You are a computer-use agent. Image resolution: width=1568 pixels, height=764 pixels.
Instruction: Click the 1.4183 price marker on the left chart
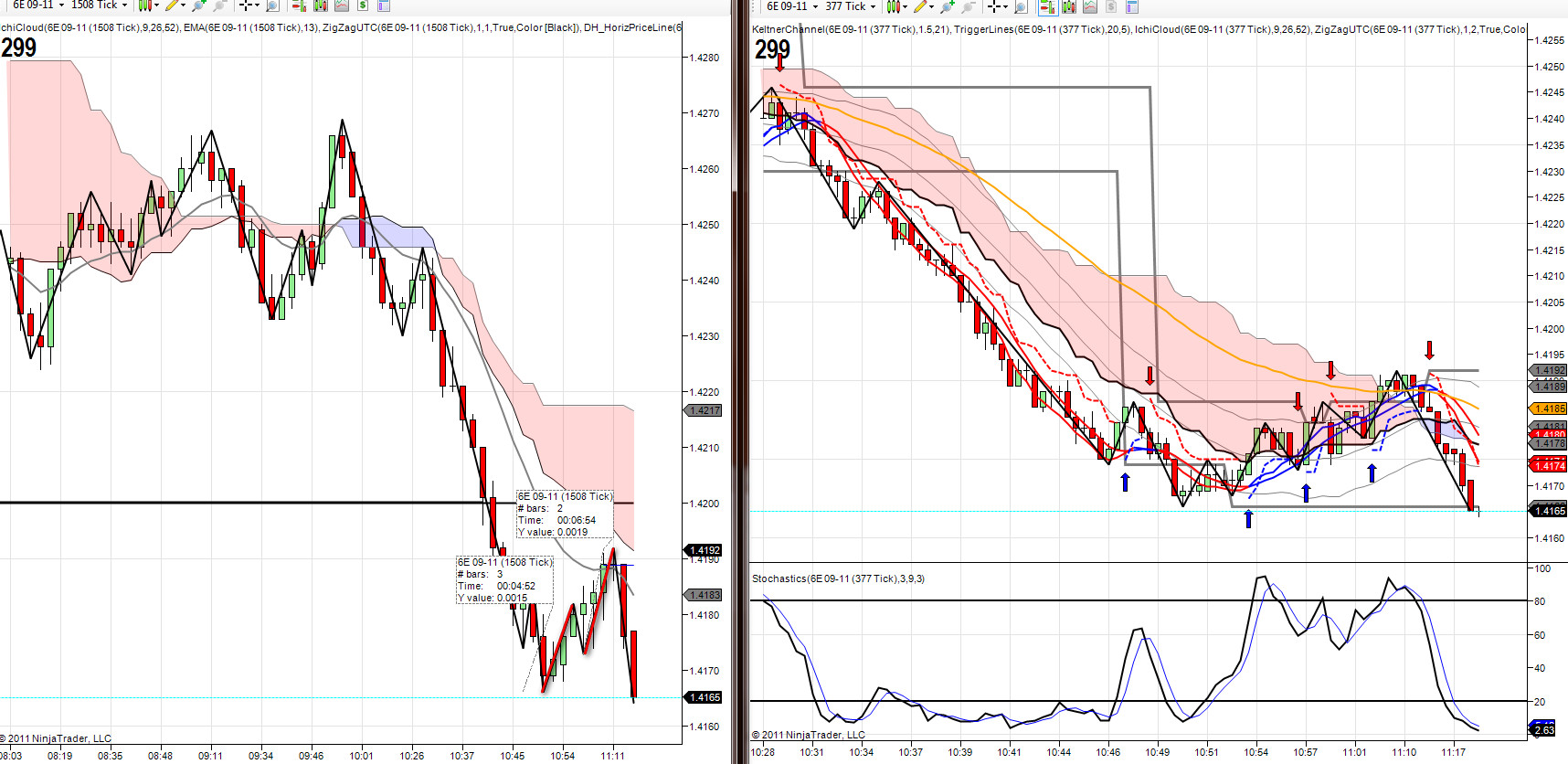click(x=704, y=595)
